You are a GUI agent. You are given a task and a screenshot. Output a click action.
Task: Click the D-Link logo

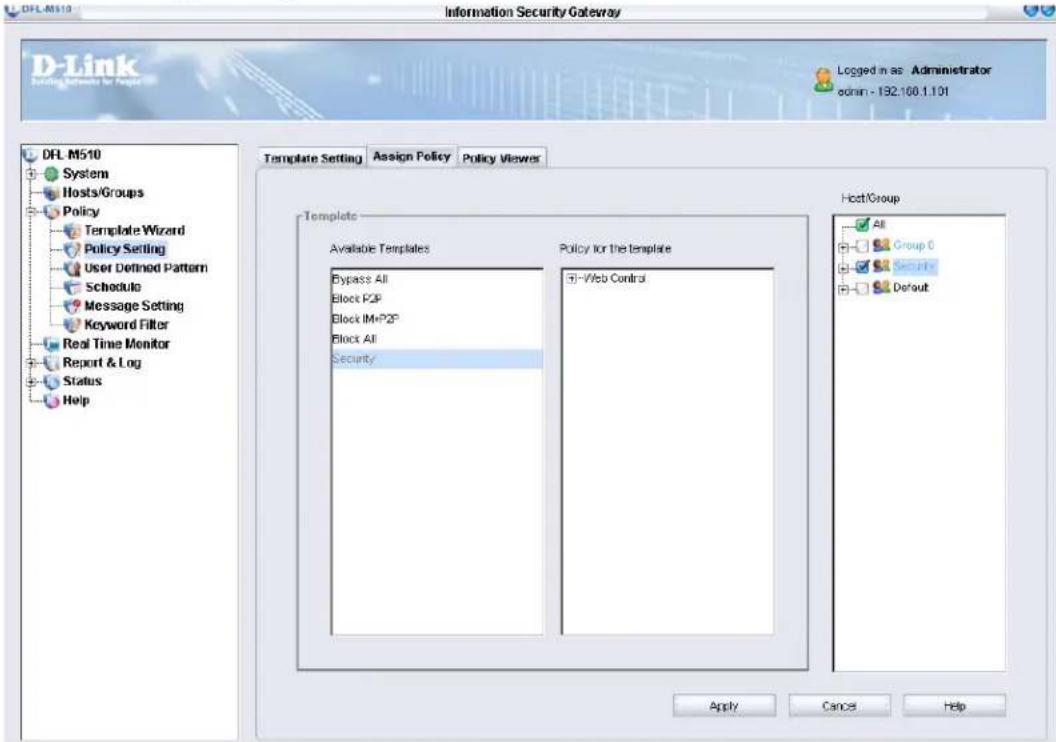[85, 71]
